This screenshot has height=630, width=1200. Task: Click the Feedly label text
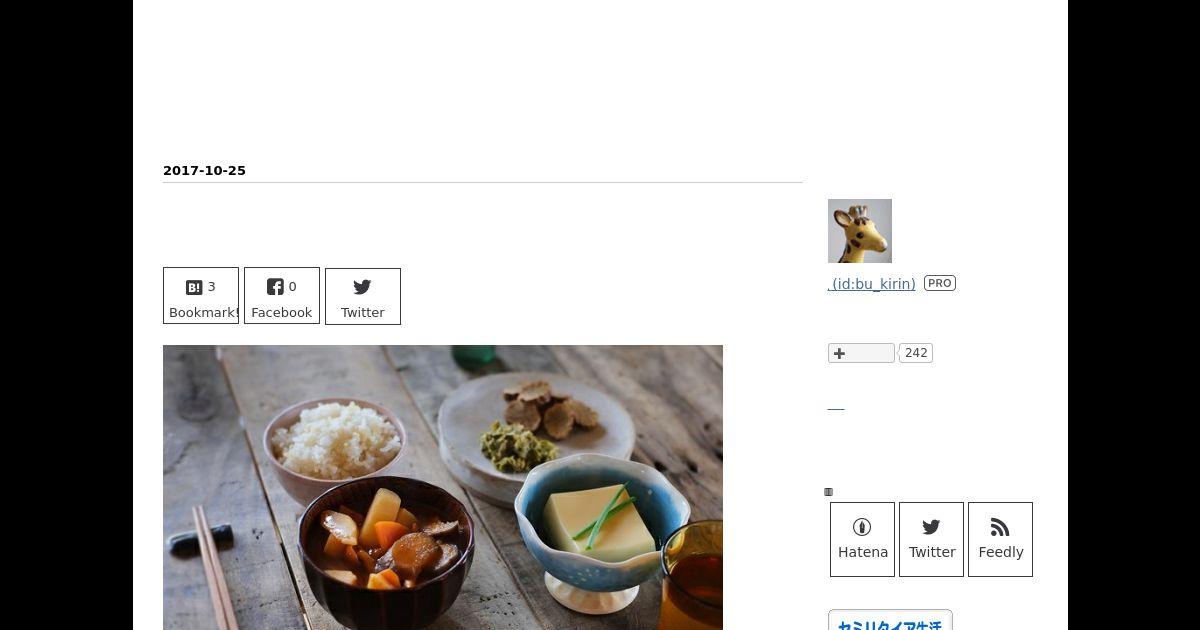pyautogui.click(x=1001, y=552)
